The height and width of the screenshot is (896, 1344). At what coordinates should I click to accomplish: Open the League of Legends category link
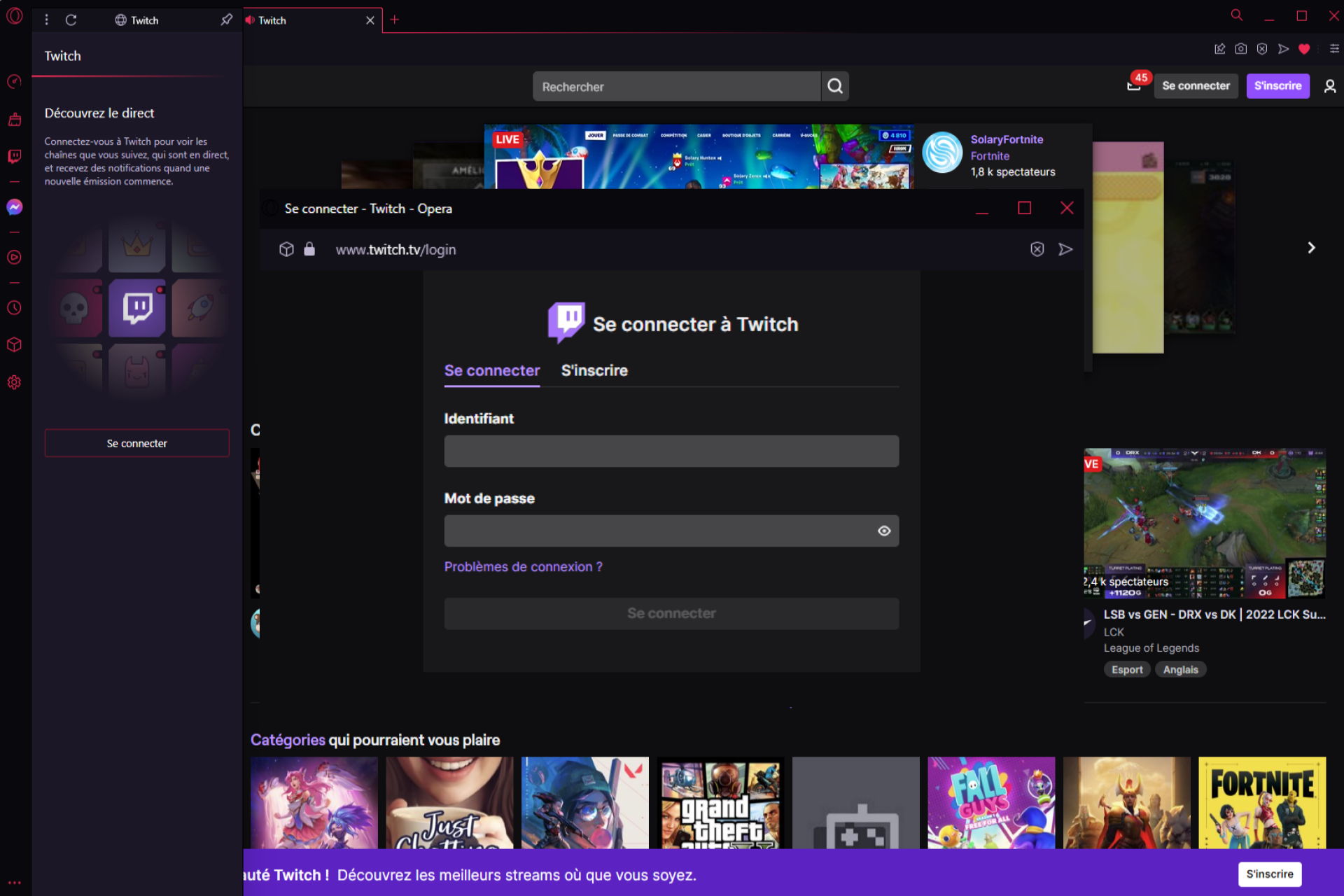(1151, 648)
